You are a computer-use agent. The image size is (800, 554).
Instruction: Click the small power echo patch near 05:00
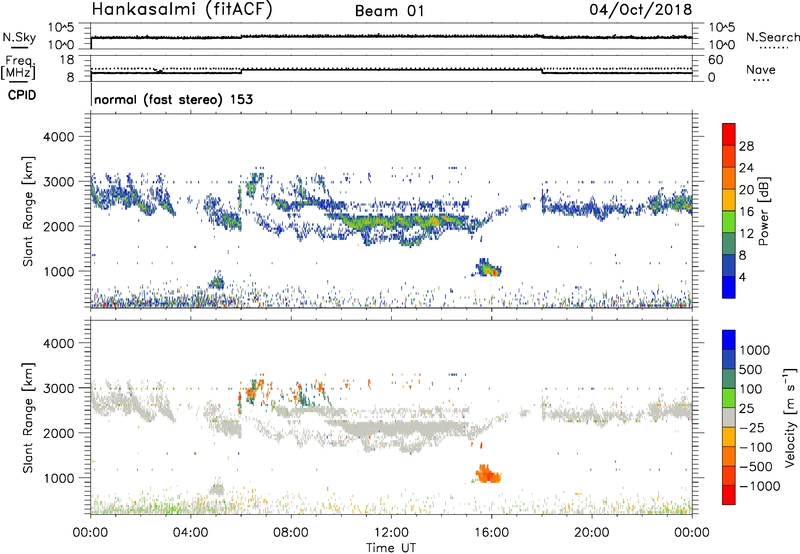coord(217,281)
